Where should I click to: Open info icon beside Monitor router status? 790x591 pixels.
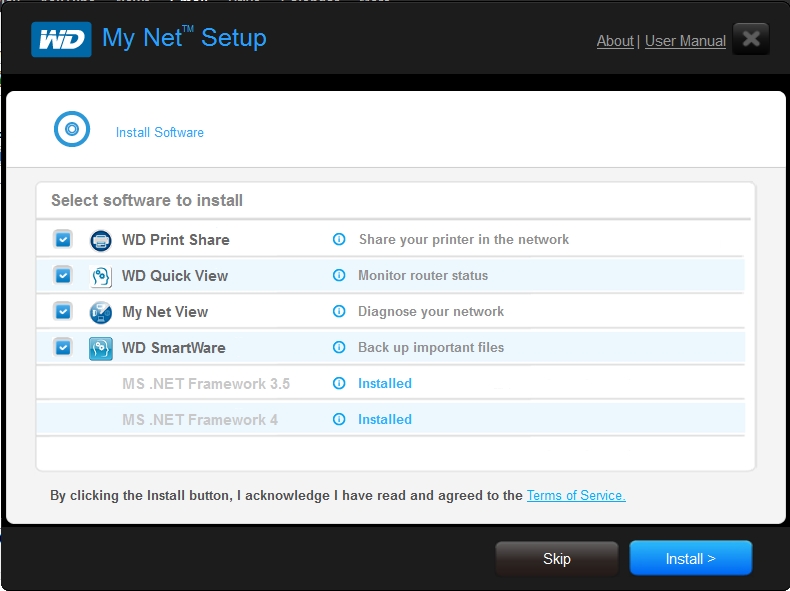pos(339,275)
